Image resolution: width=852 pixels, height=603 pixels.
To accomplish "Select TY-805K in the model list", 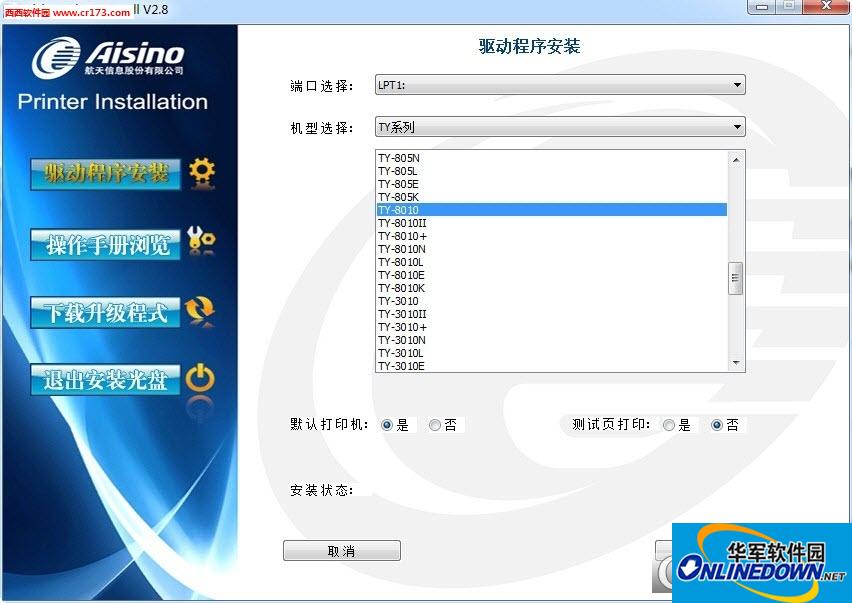I will (x=552, y=197).
